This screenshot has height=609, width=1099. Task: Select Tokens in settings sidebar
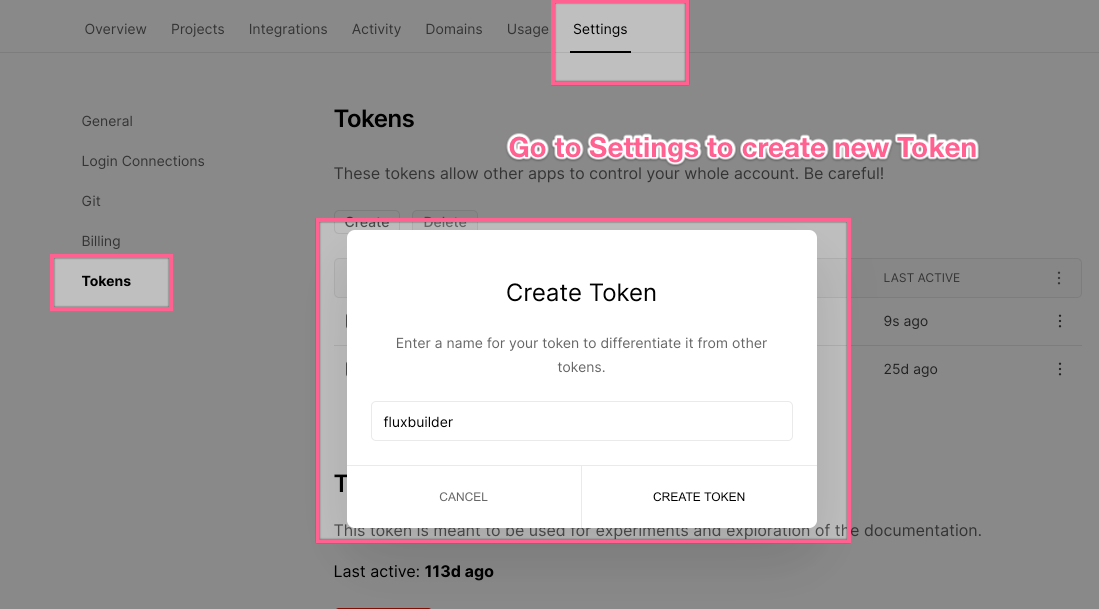tap(106, 281)
